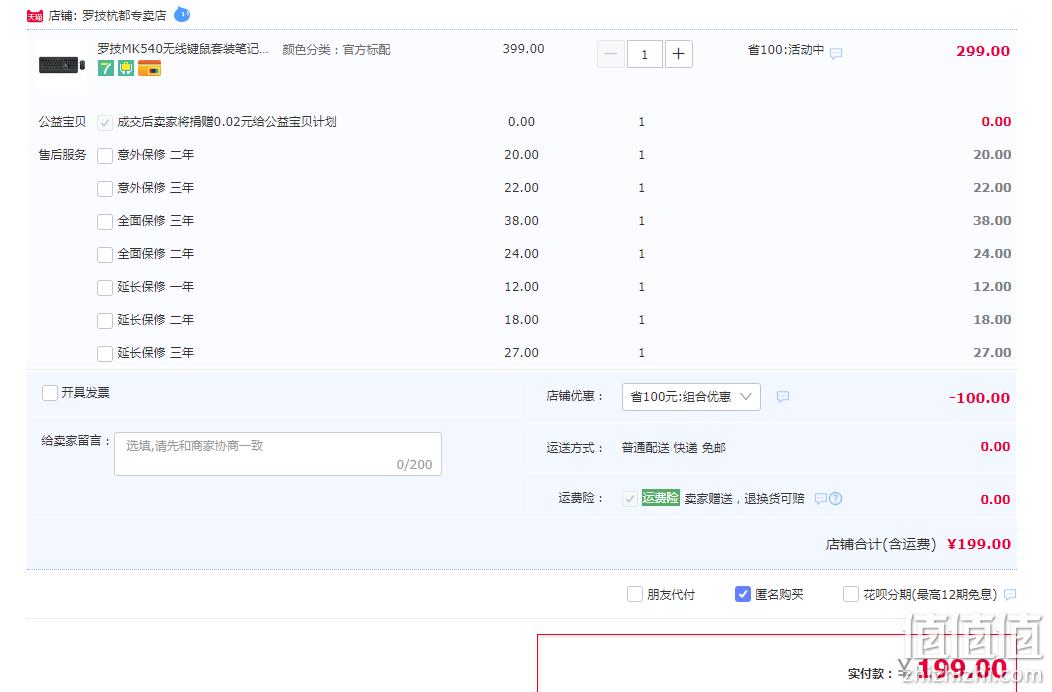Viewport: 1052px width, 692px height.
Task: Click the comment icon next to 省100:活动中
Action: (x=836, y=53)
